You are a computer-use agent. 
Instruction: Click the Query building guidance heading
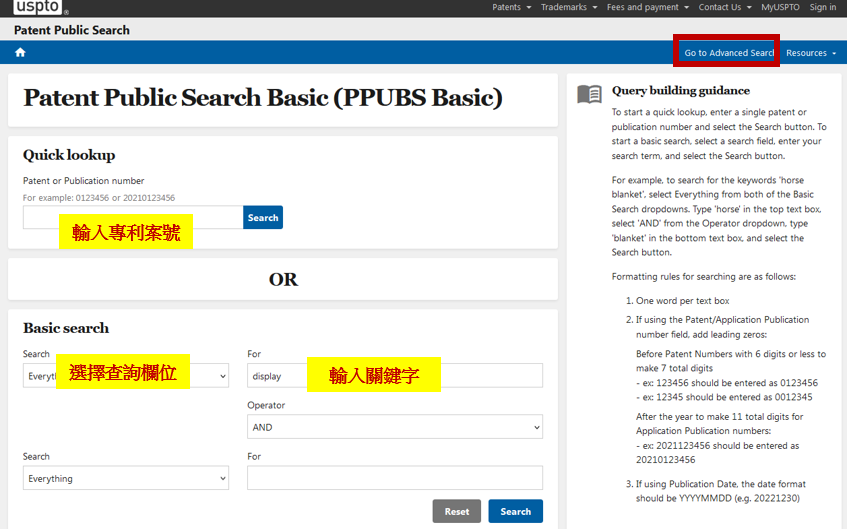click(x=681, y=90)
